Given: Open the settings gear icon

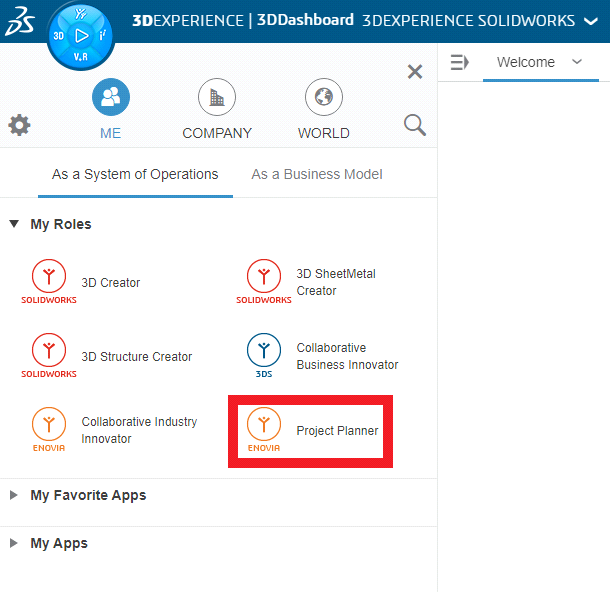Looking at the screenshot, I should coord(19,125).
